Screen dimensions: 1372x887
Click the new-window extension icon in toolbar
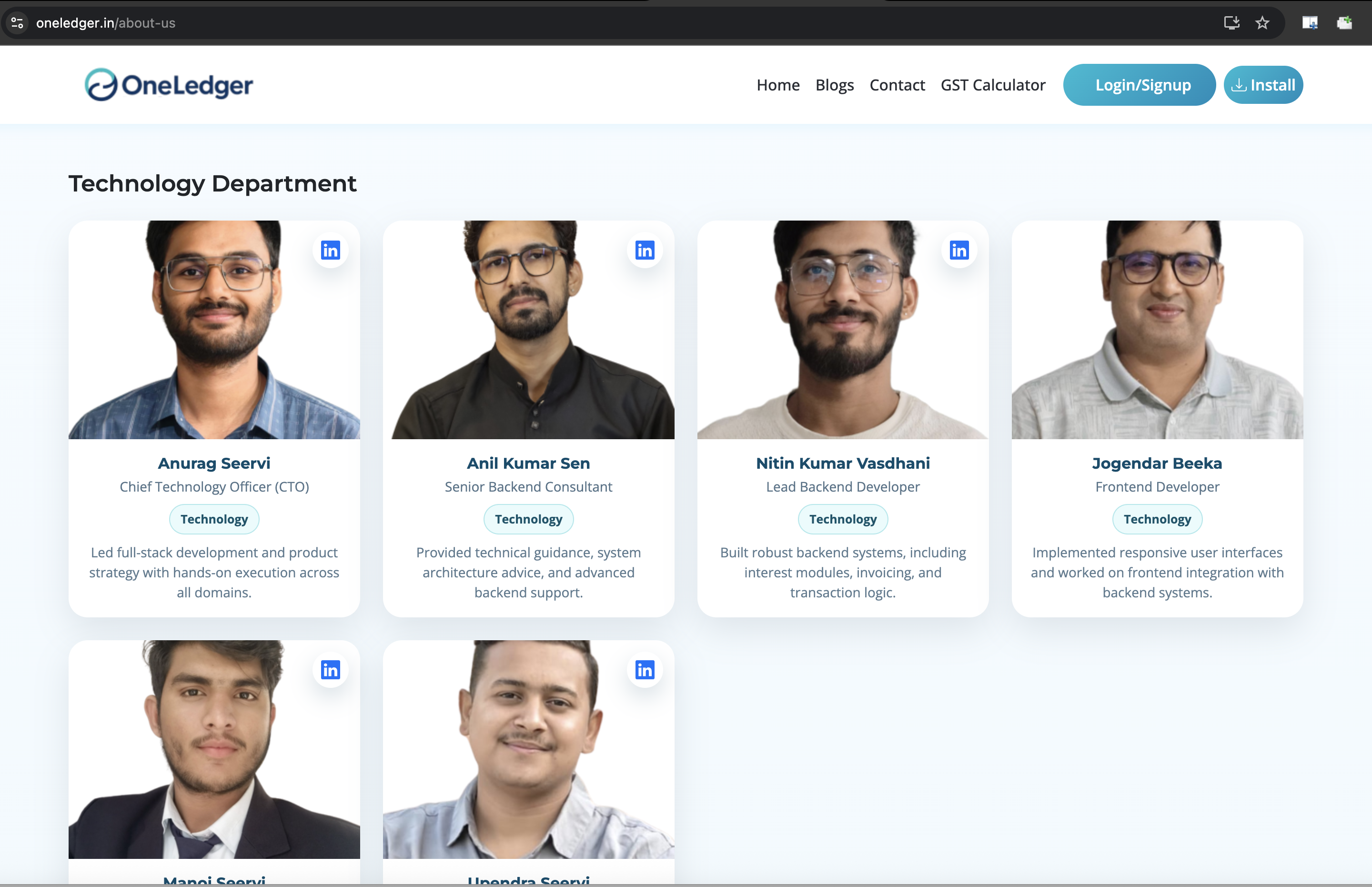point(1310,22)
